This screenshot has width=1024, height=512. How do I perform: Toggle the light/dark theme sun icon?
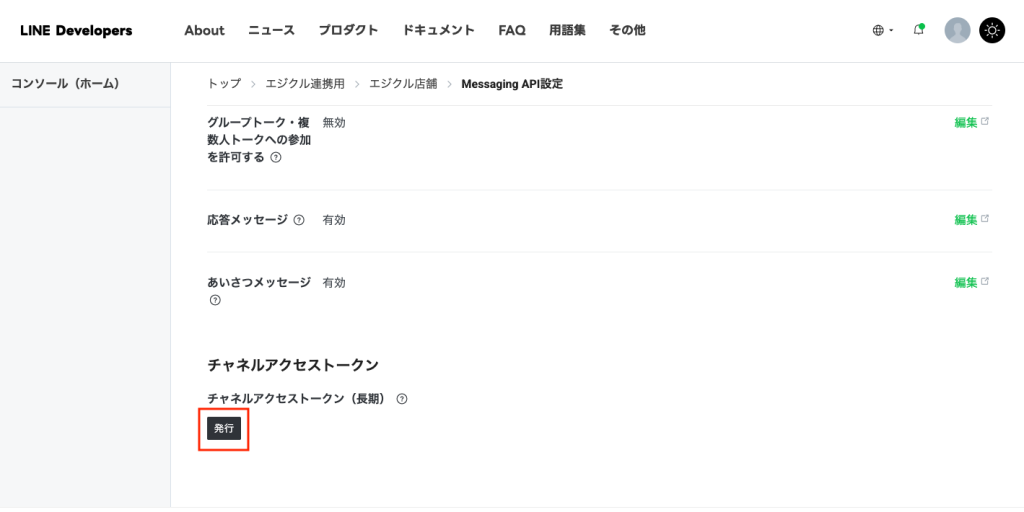(991, 30)
